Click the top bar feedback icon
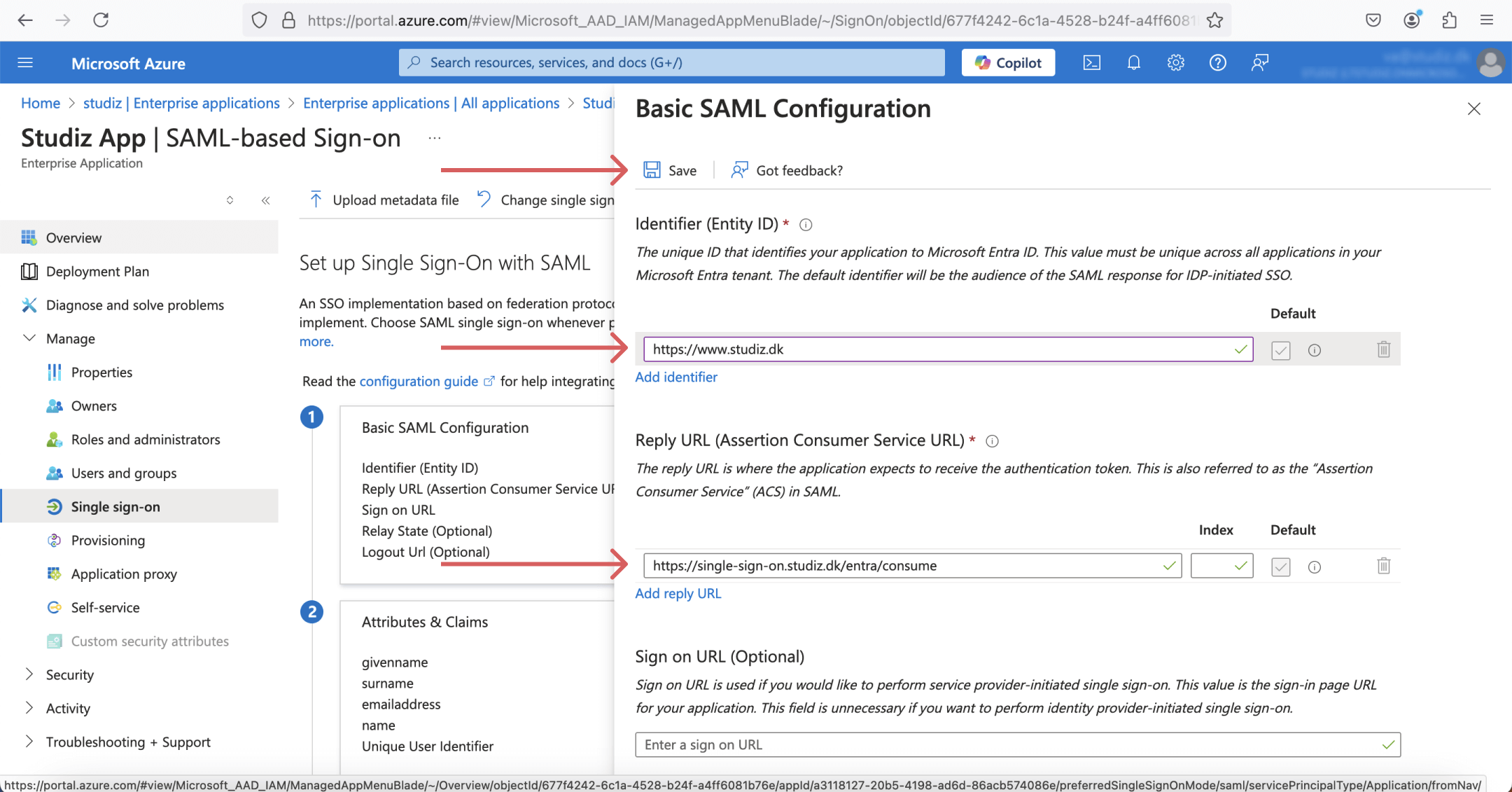The width and height of the screenshot is (1512, 792). click(x=1260, y=63)
